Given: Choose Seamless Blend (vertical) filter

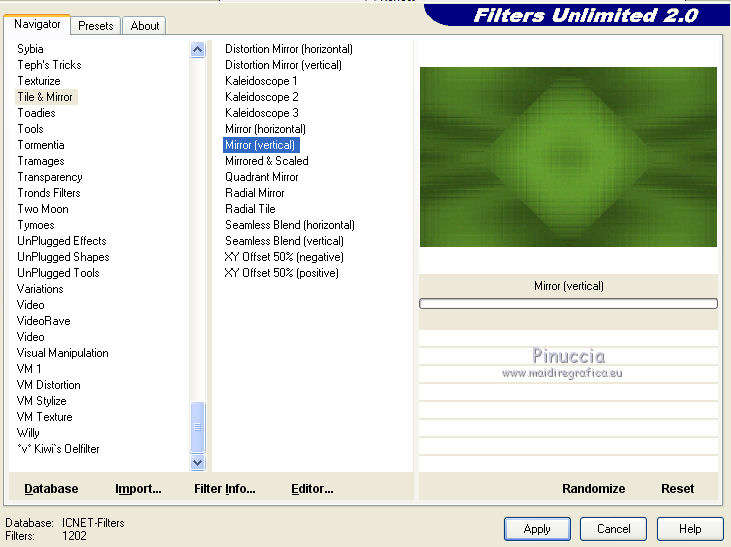Looking at the screenshot, I should tap(284, 241).
